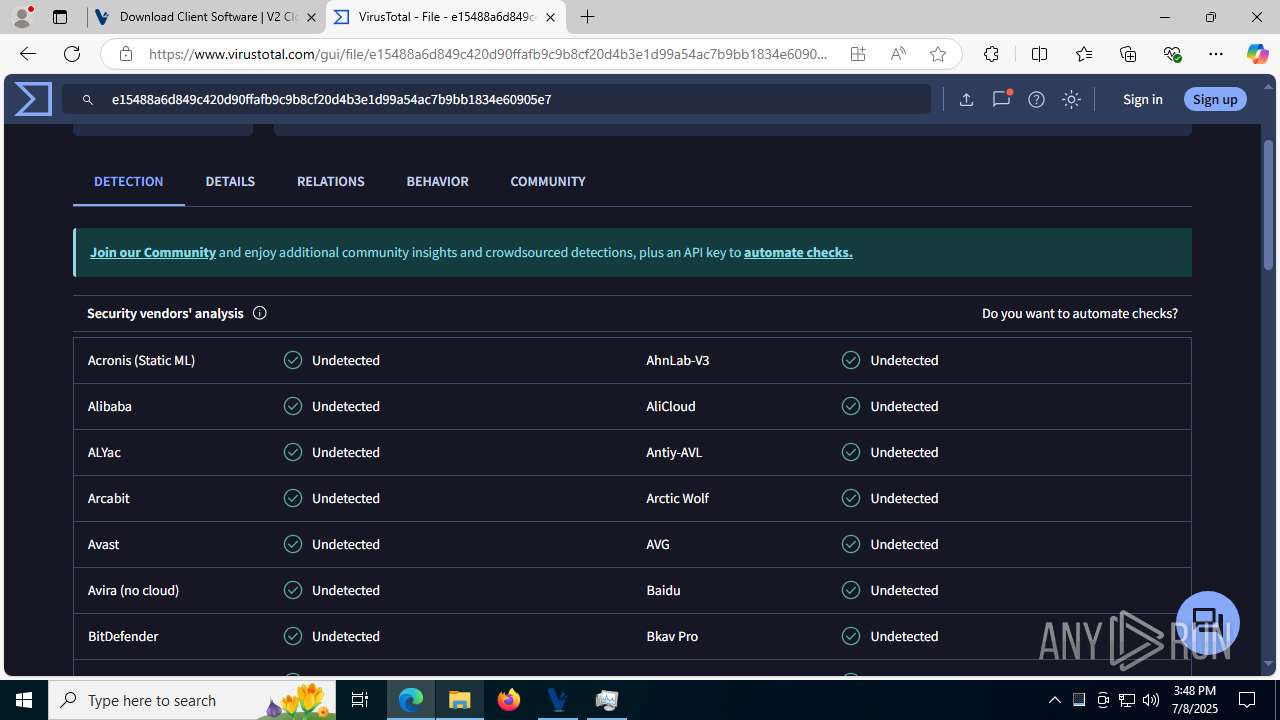Click the info icon beside Security vendors' analysis
Screen dimensions: 1280x720
pyautogui.click(x=259, y=313)
